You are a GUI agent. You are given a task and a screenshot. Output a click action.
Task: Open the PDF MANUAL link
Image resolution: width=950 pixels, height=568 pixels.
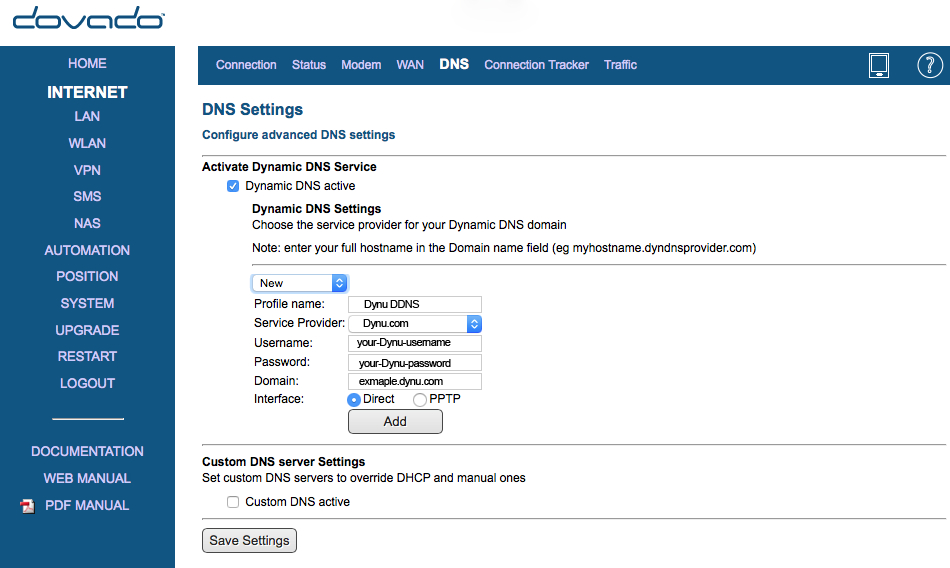87,506
